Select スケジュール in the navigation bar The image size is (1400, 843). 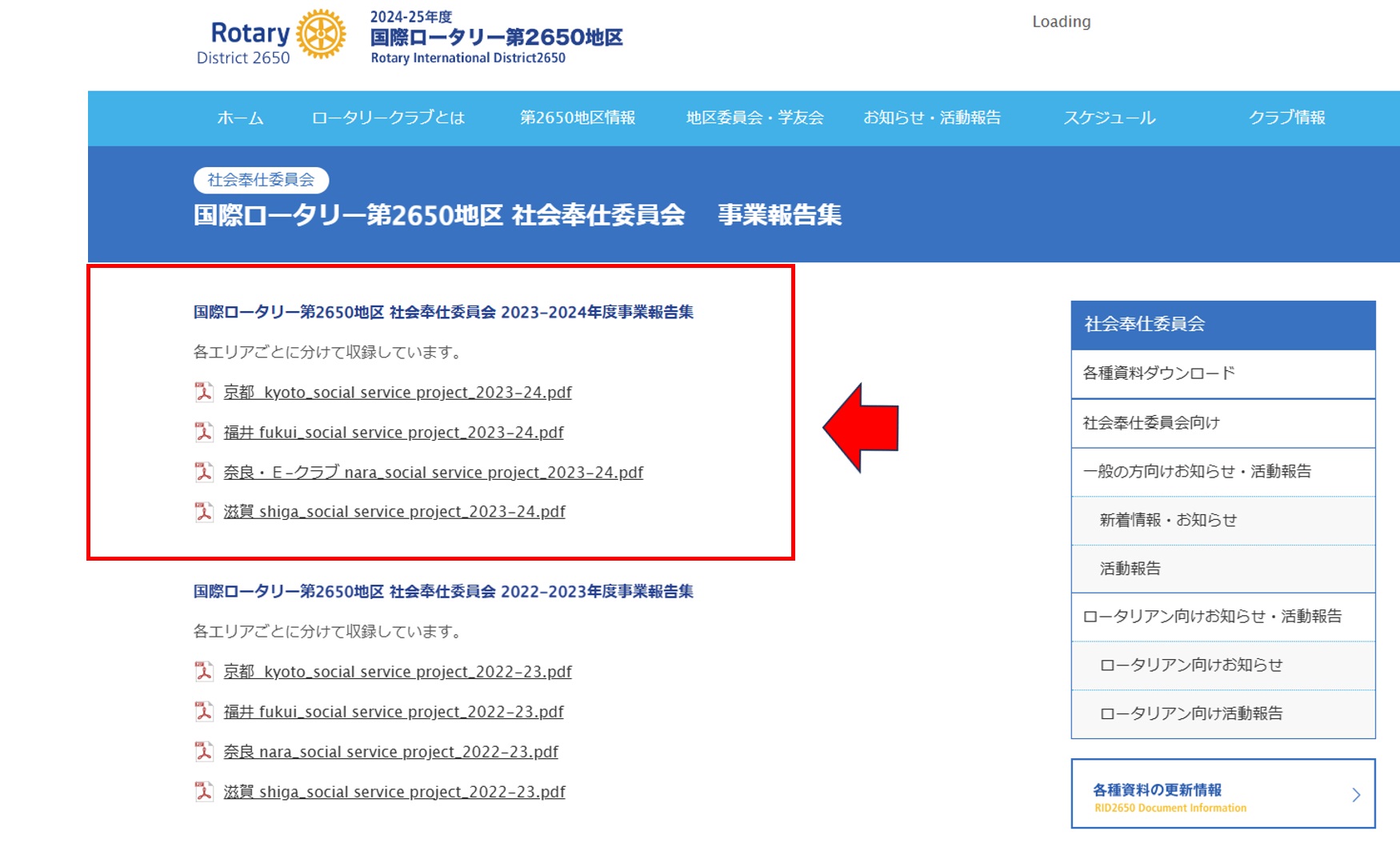[x=1109, y=118]
